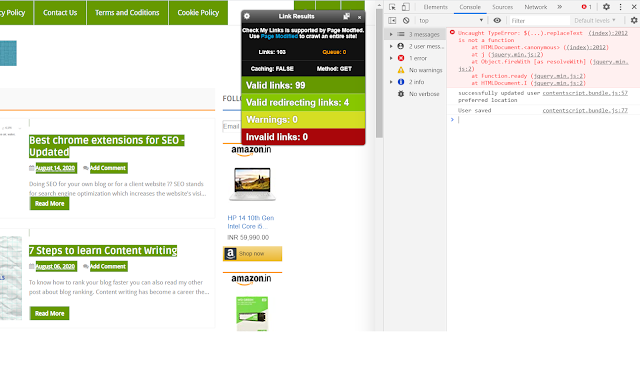Screen dimensions: 640x373
Task: Open the contentscript.bundle.js:77 source link
Action: (x=585, y=110)
